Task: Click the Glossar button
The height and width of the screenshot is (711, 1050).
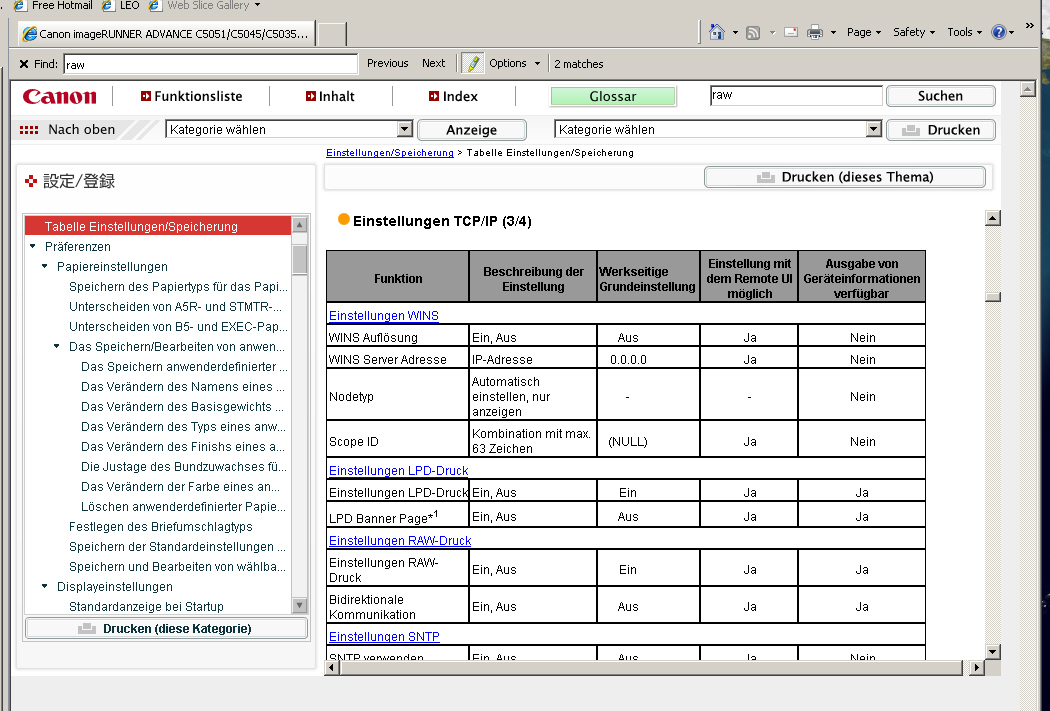Action: 613,96
